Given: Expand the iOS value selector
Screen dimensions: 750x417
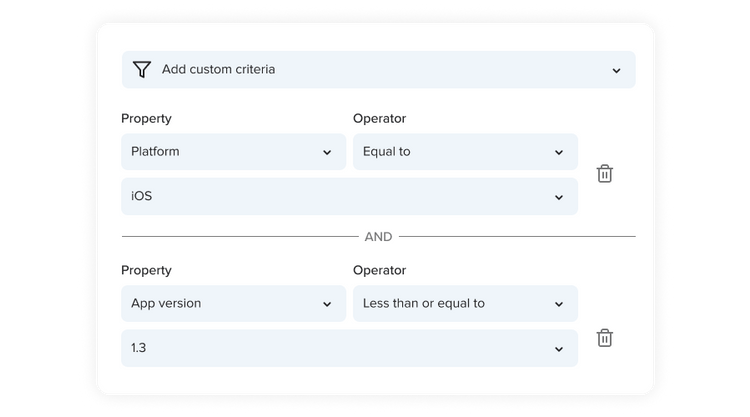Looking at the screenshot, I should (x=349, y=197).
